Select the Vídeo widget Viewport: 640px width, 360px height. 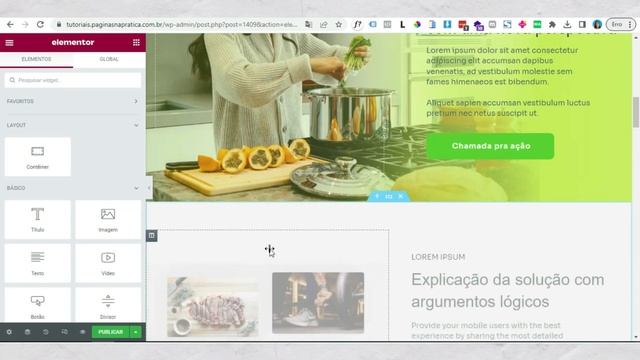coord(108,263)
